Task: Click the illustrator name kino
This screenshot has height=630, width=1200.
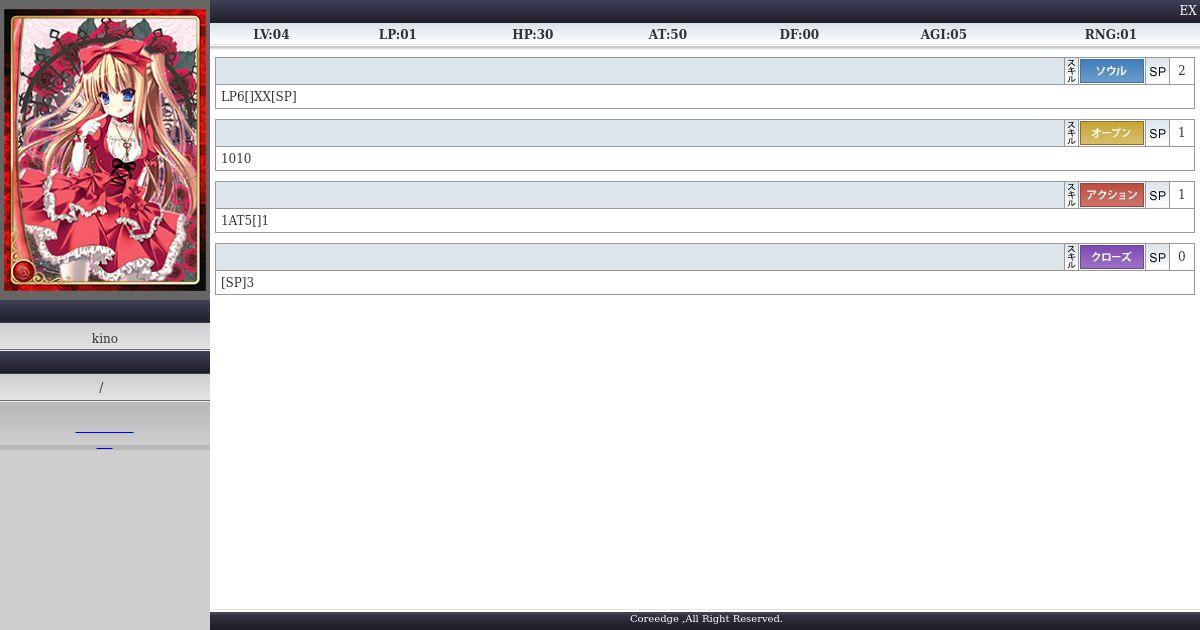Action: (105, 338)
